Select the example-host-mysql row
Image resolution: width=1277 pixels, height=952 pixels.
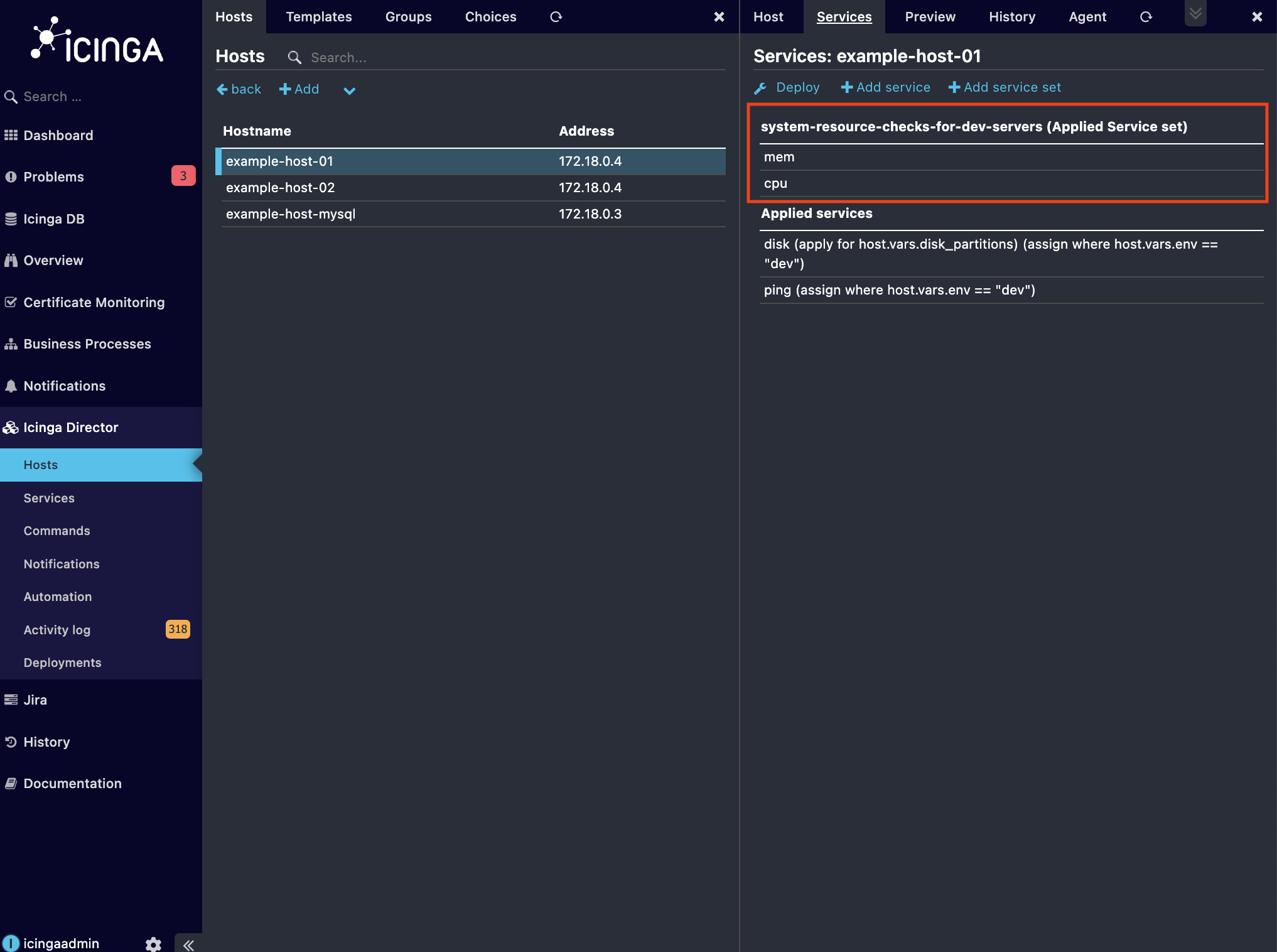click(473, 214)
